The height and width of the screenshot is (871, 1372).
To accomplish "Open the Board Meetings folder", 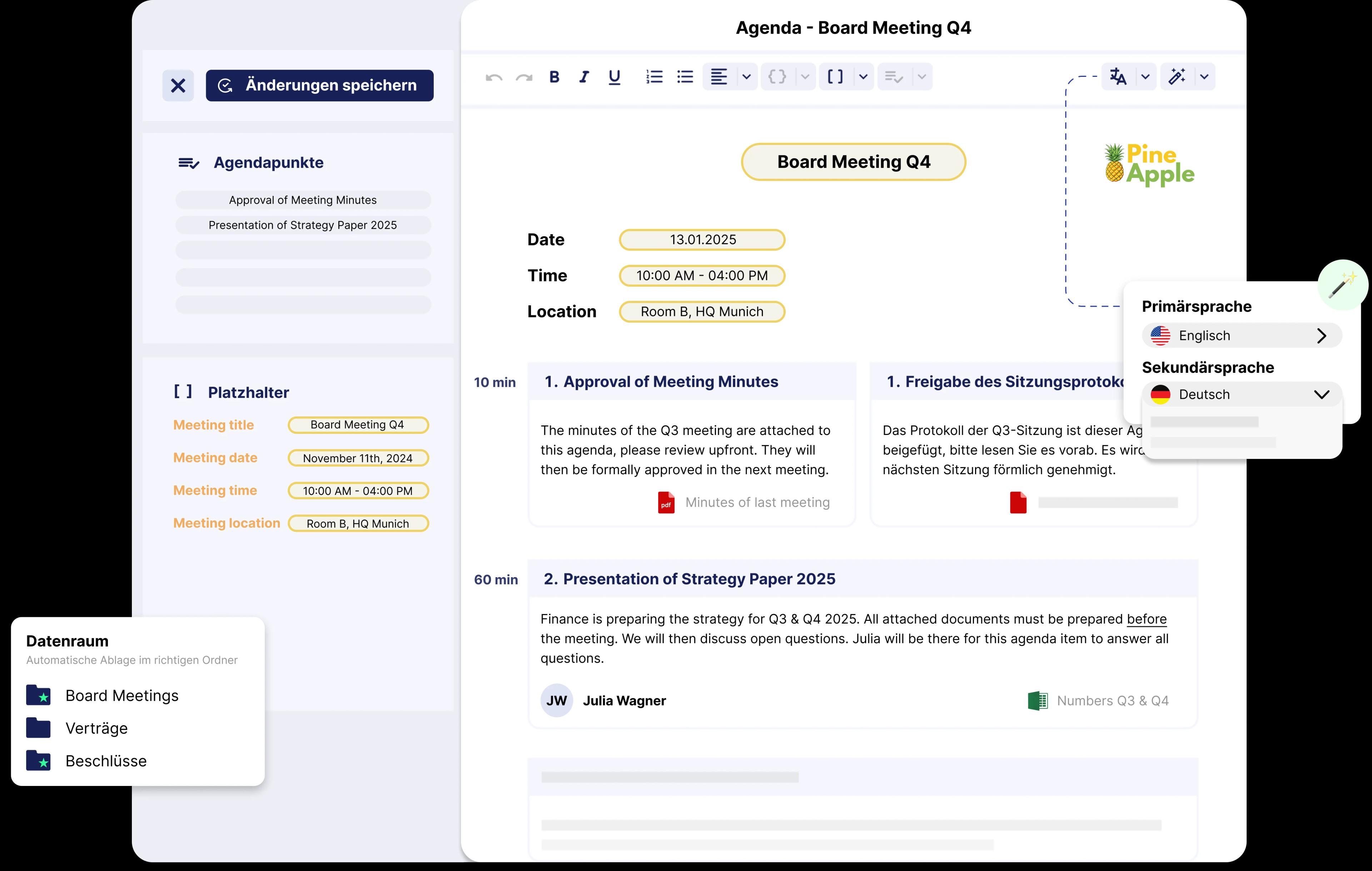I will pyautogui.click(x=121, y=696).
